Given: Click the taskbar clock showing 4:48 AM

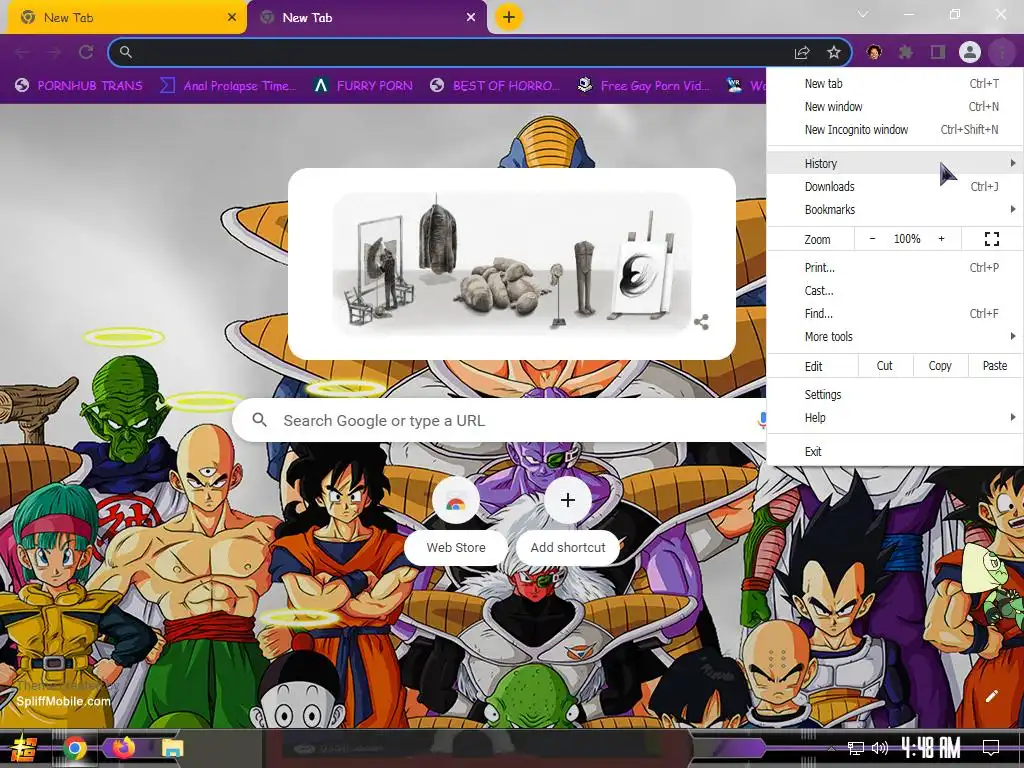Looking at the screenshot, I should [x=931, y=747].
